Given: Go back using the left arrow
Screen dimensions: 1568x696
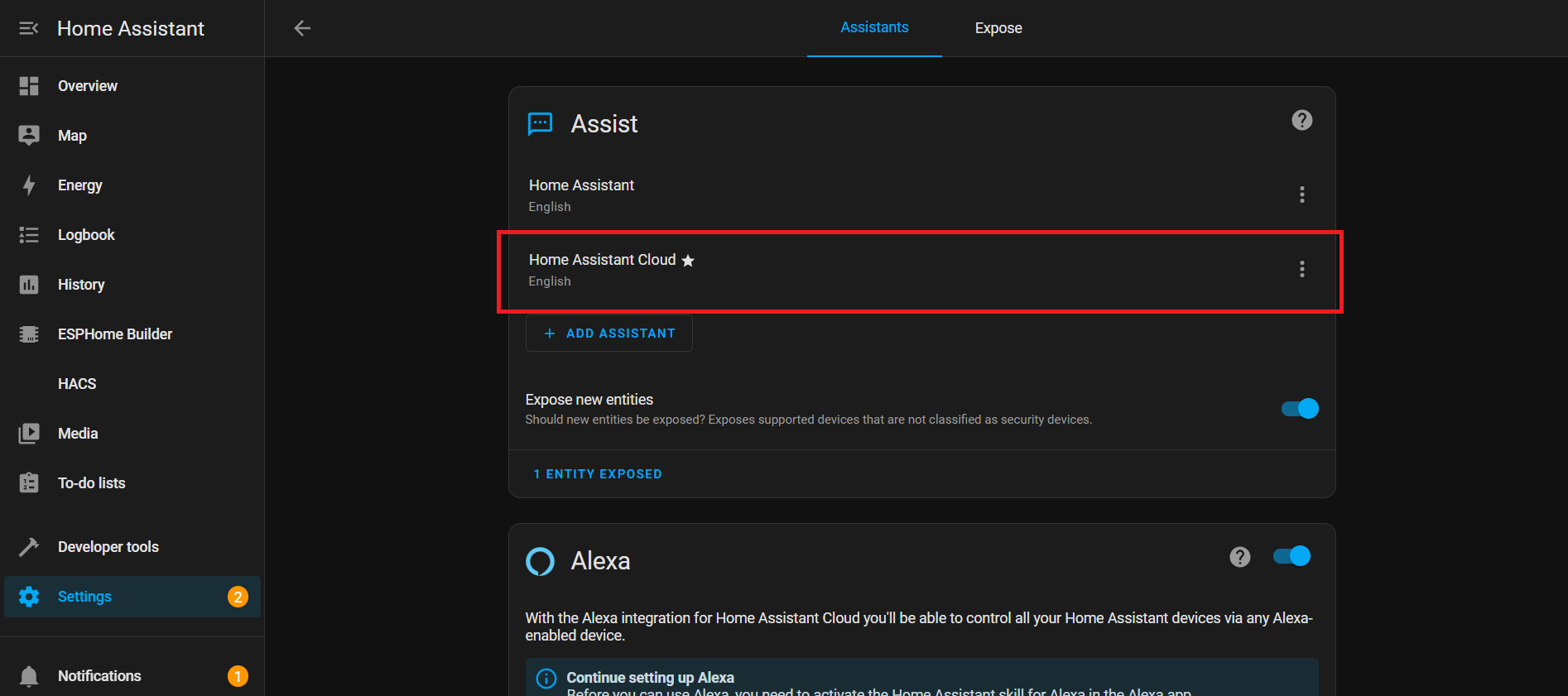Looking at the screenshot, I should pyautogui.click(x=302, y=28).
